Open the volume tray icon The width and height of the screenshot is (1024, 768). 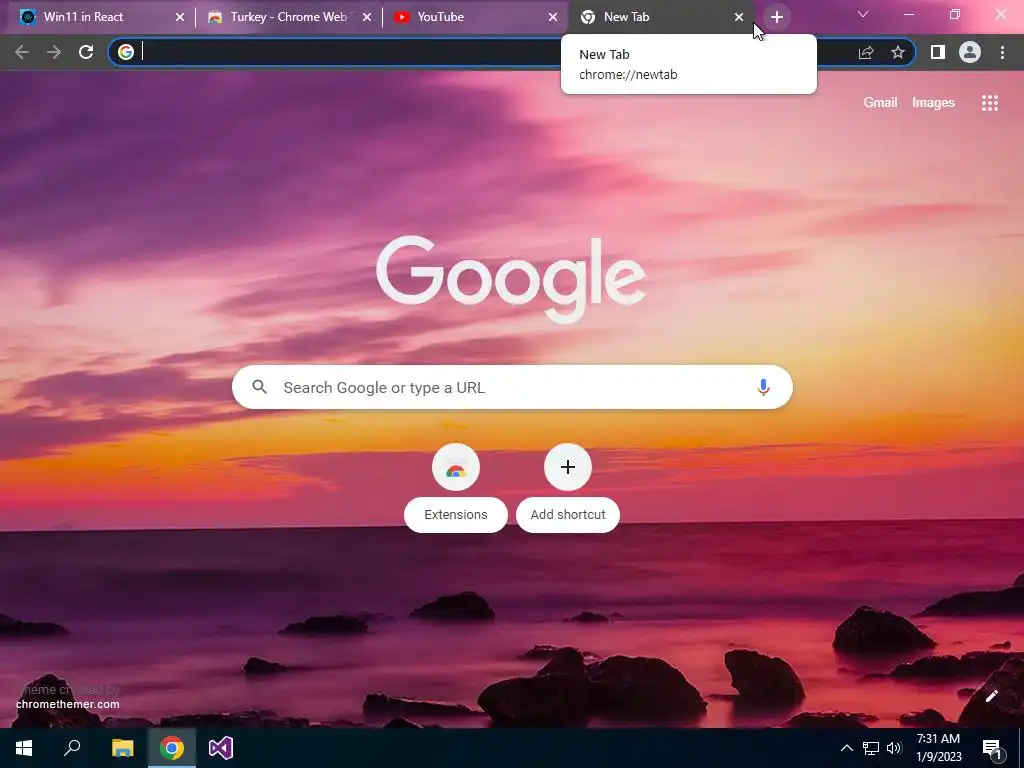[894, 748]
